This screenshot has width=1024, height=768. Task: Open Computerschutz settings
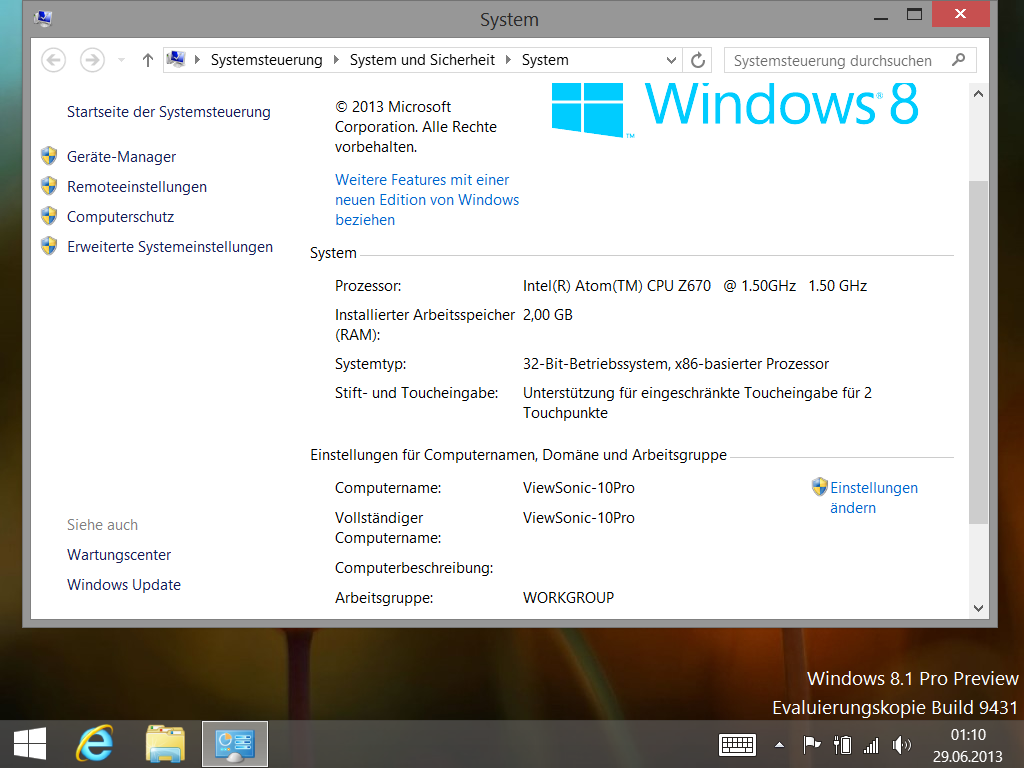pos(120,217)
